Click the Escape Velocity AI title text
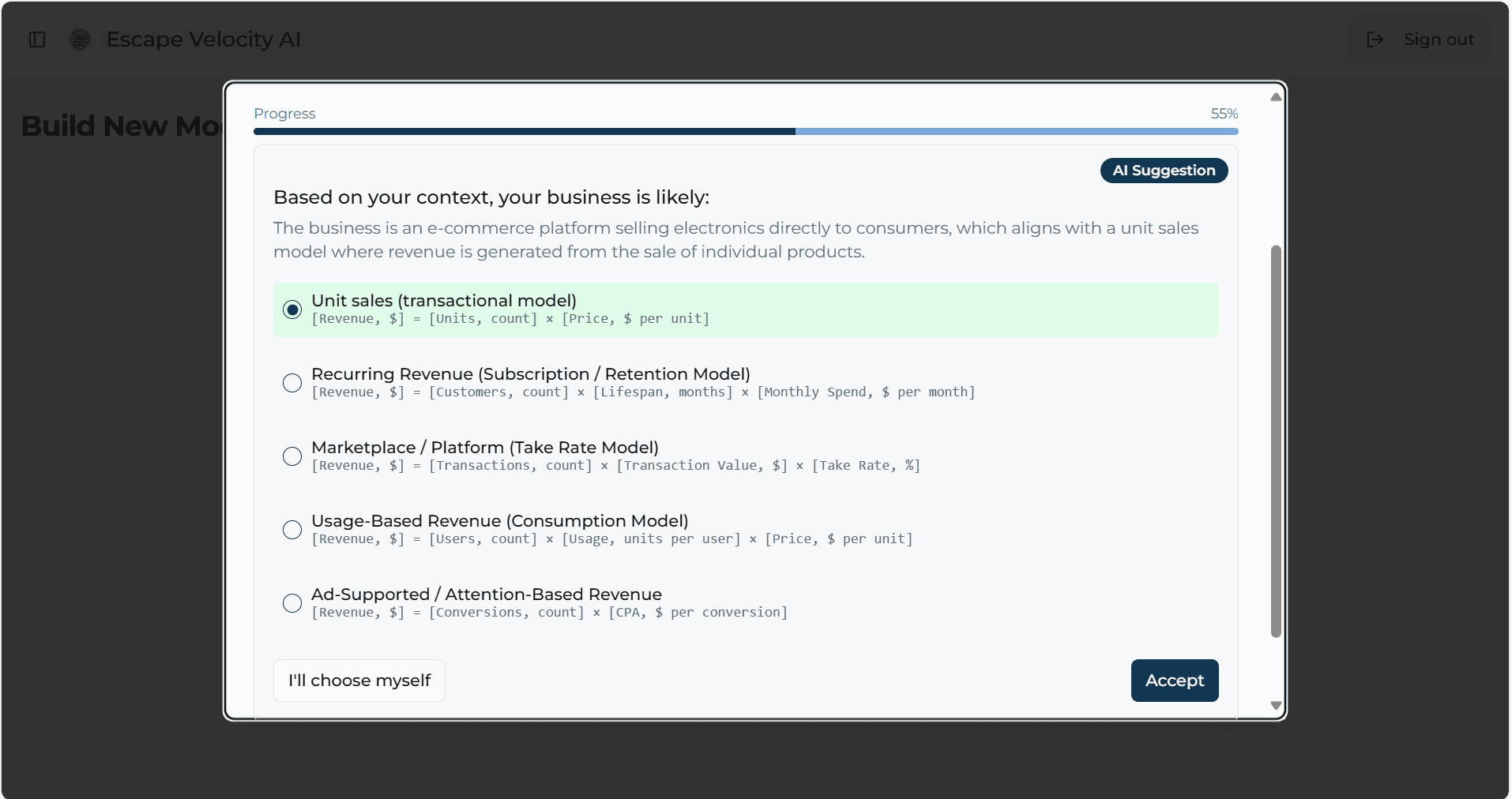Viewport: 1512px width, 799px height. point(204,39)
